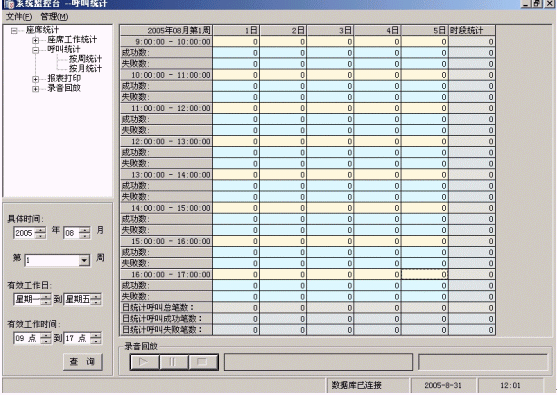The width and height of the screenshot is (557, 395).
Task: Decrease the month 08 spinner
Action: coord(85,236)
